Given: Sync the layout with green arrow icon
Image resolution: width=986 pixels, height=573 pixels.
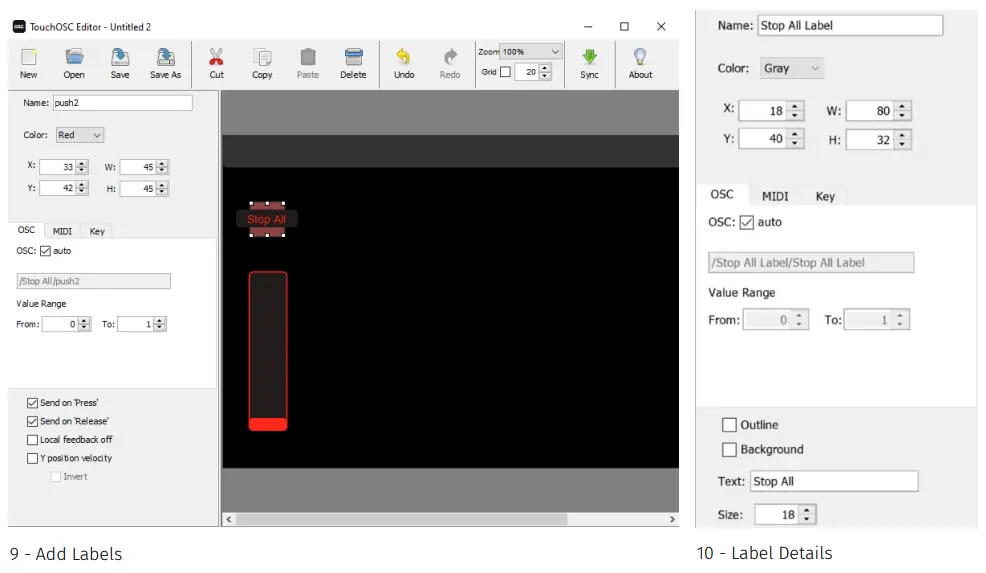Looking at the screenshot, I should (x=589, y=58).
